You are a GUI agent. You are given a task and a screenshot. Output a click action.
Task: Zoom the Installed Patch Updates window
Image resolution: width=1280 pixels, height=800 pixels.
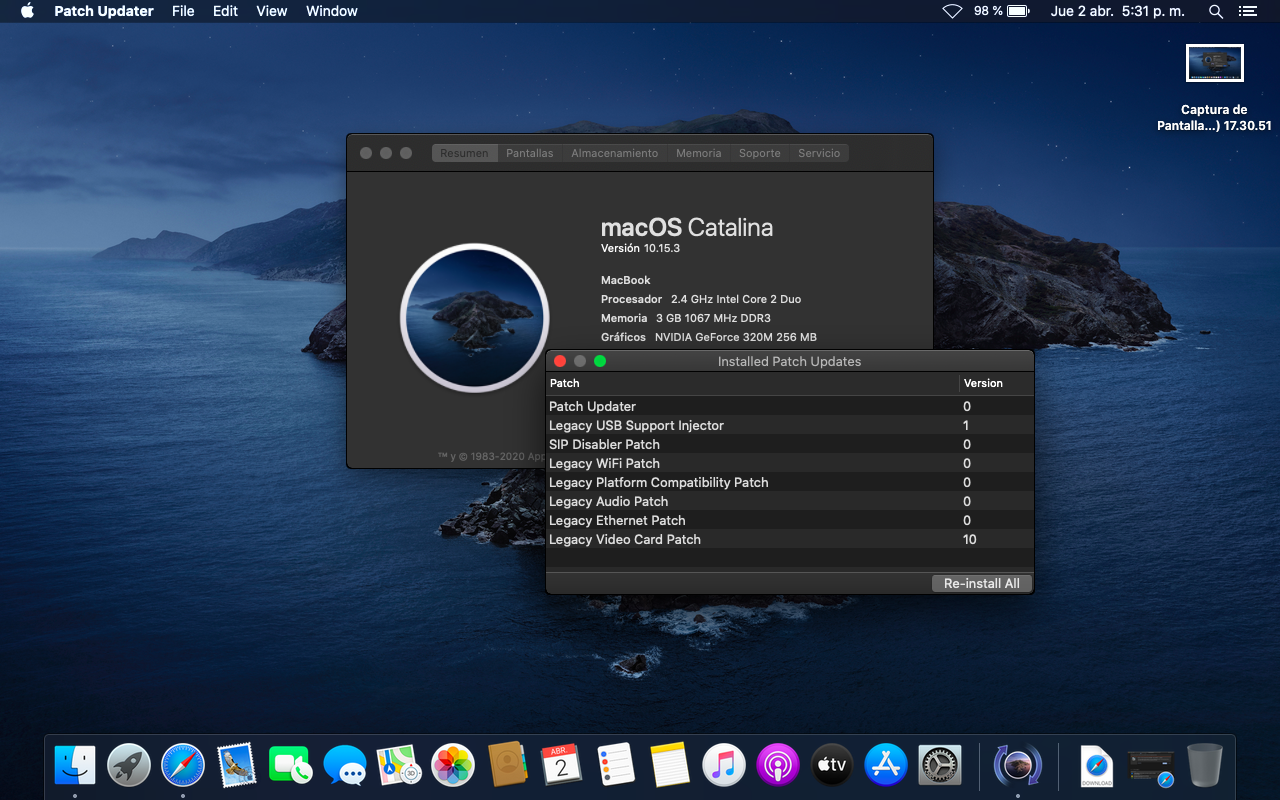[x=600, y=361]
